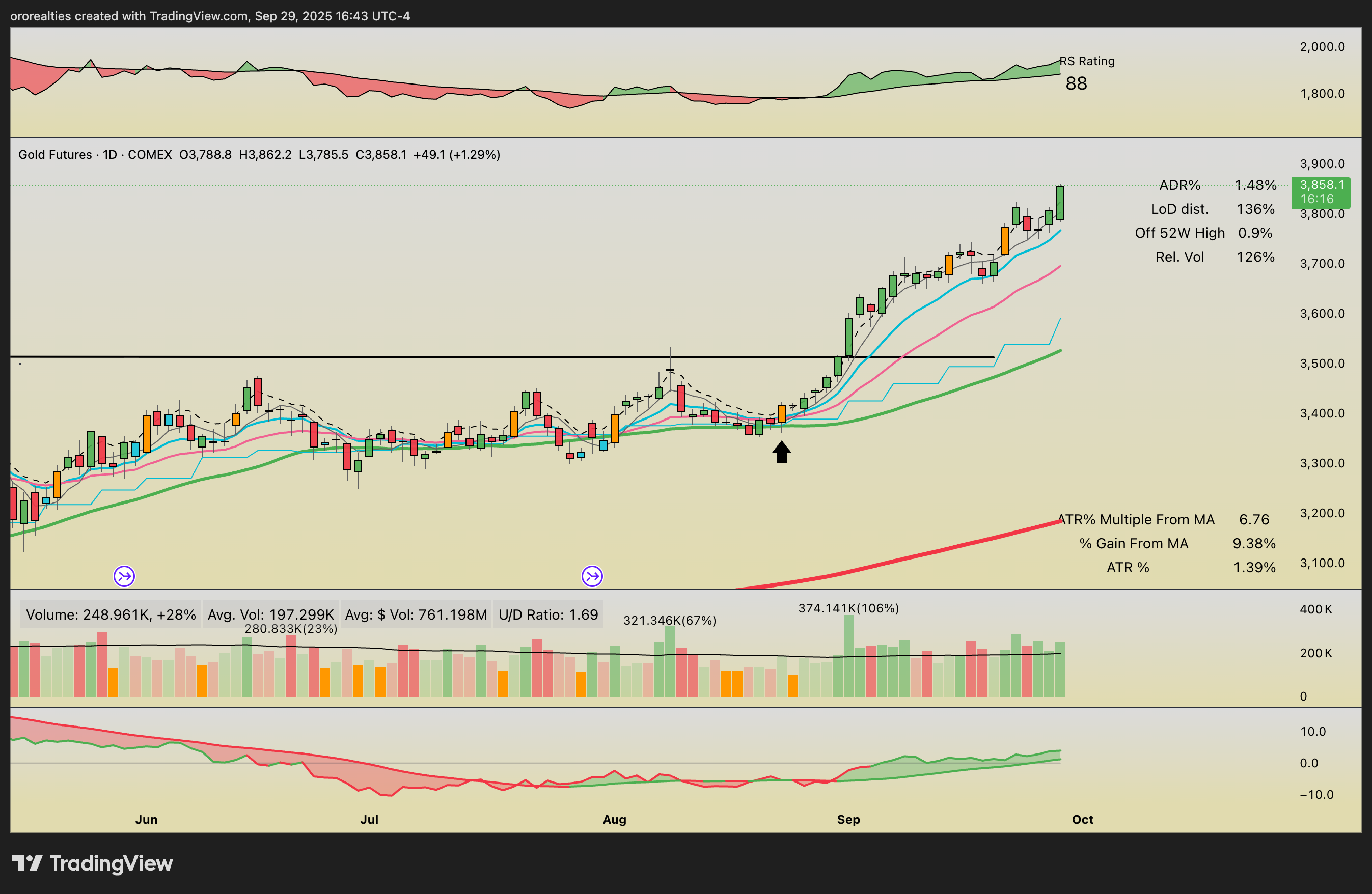1372x894 pixels.
Task: Click the Avg. Vol: 197.299K box
Action: [270, 614]
